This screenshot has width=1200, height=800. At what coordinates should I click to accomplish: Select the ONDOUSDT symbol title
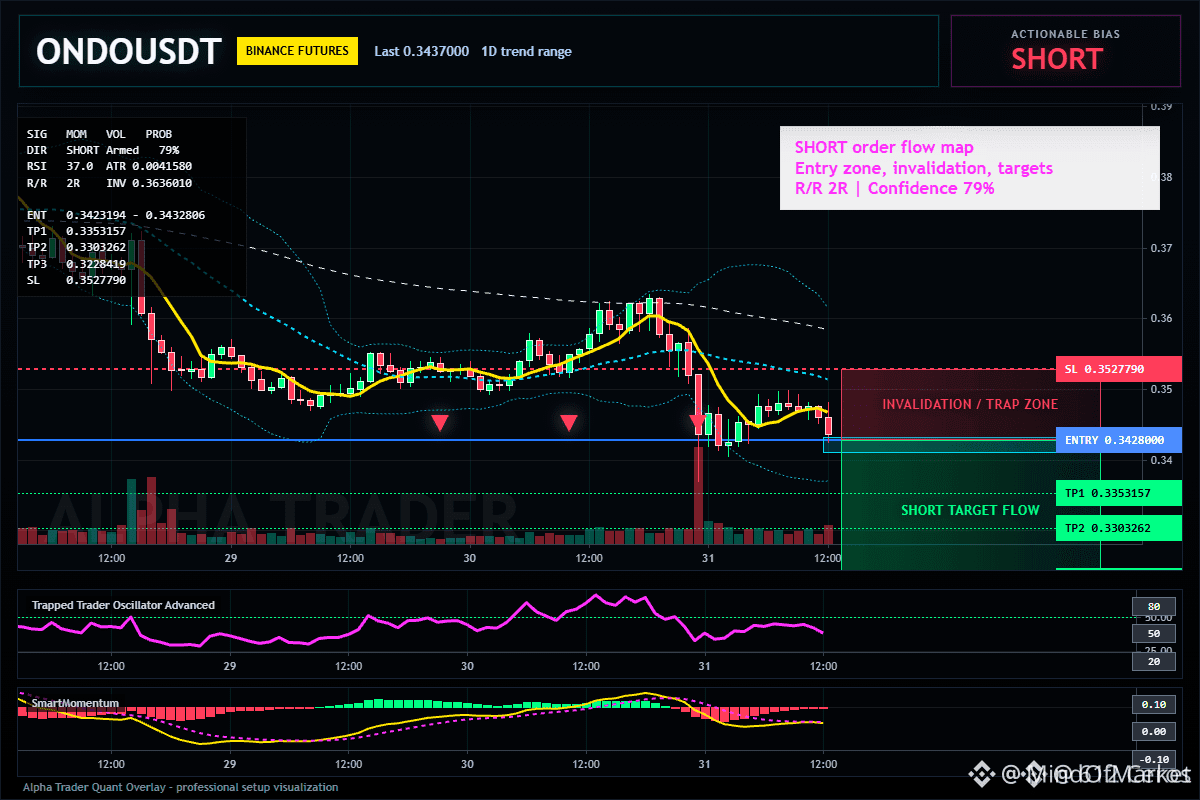coord(128,51)
